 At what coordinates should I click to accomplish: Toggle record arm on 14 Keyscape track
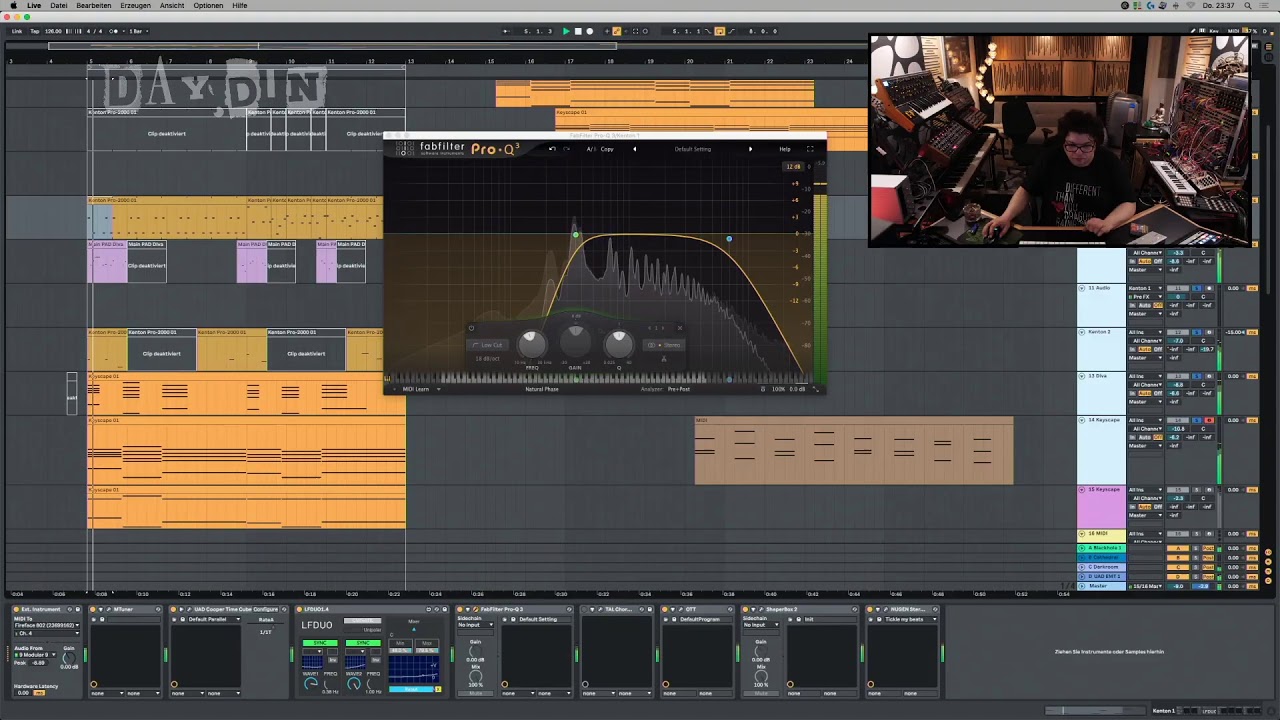(1208, 420)
